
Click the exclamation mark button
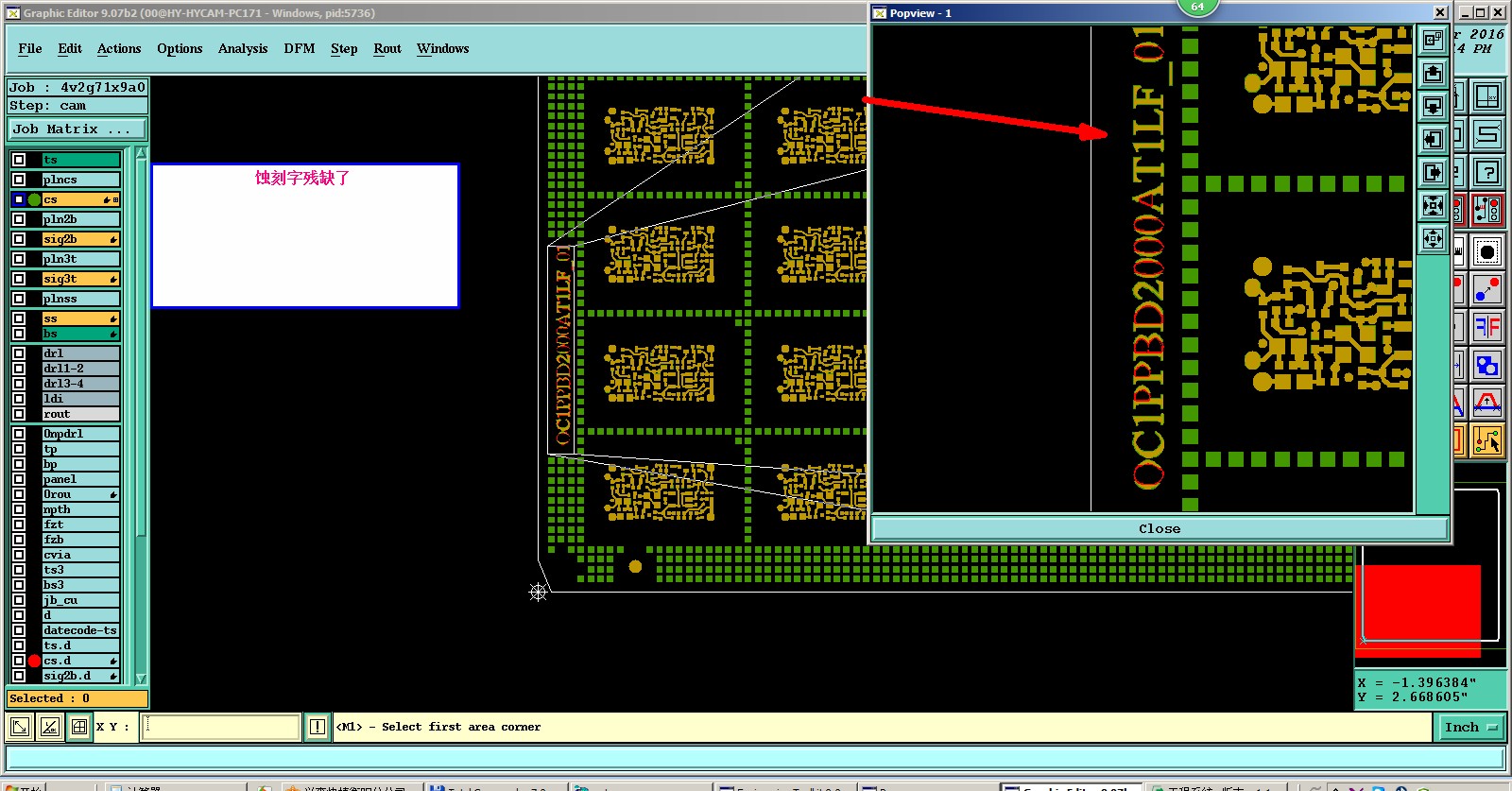pyautogui.click(x=318, y=727)
